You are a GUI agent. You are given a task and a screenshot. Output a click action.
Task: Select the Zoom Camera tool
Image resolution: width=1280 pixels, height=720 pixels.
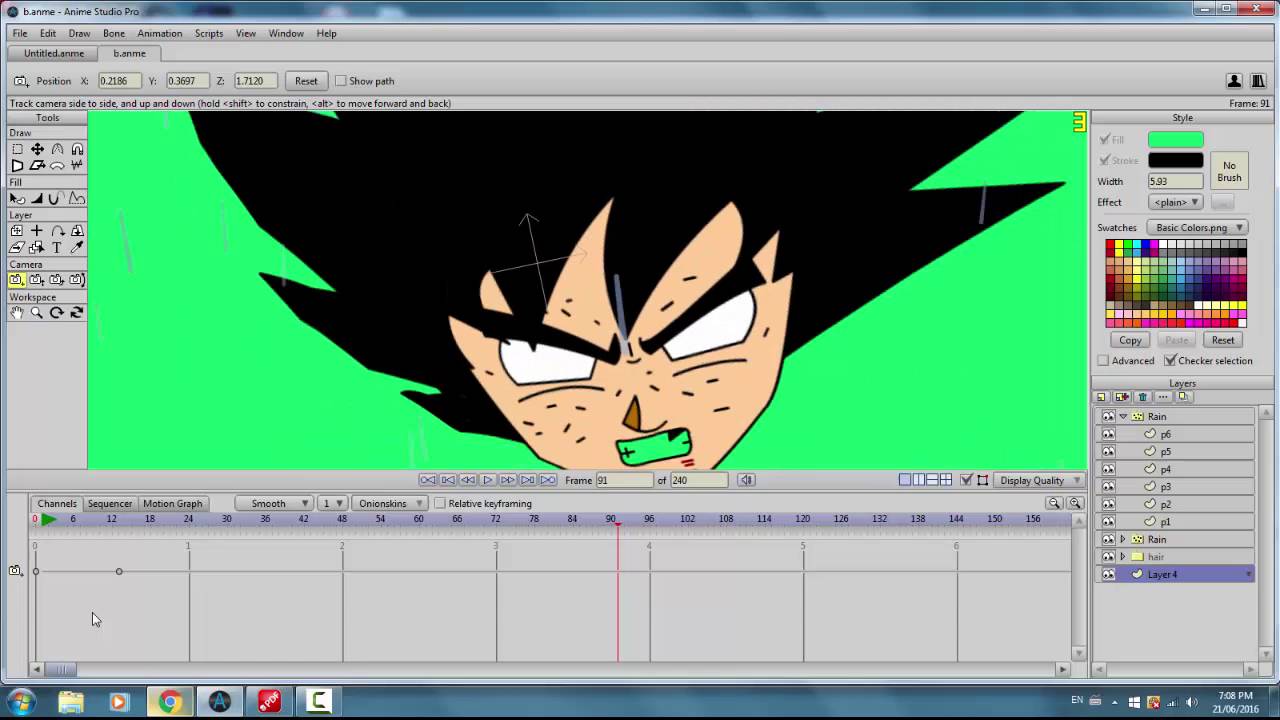click(37, 280)
